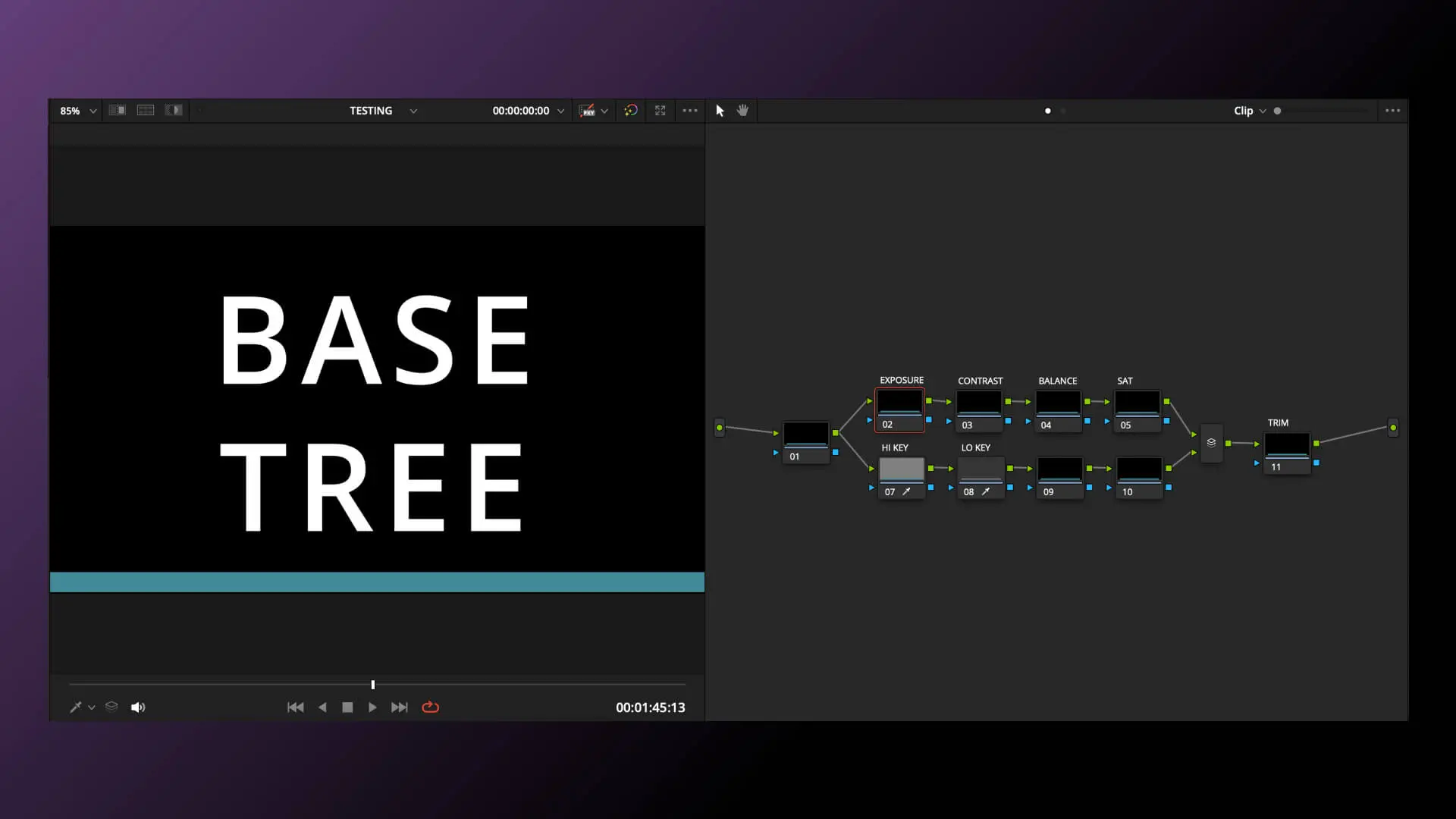Click the layer mixer node icon
Viewport: 1456px width, 819px height.
[x=1211, y=443]
